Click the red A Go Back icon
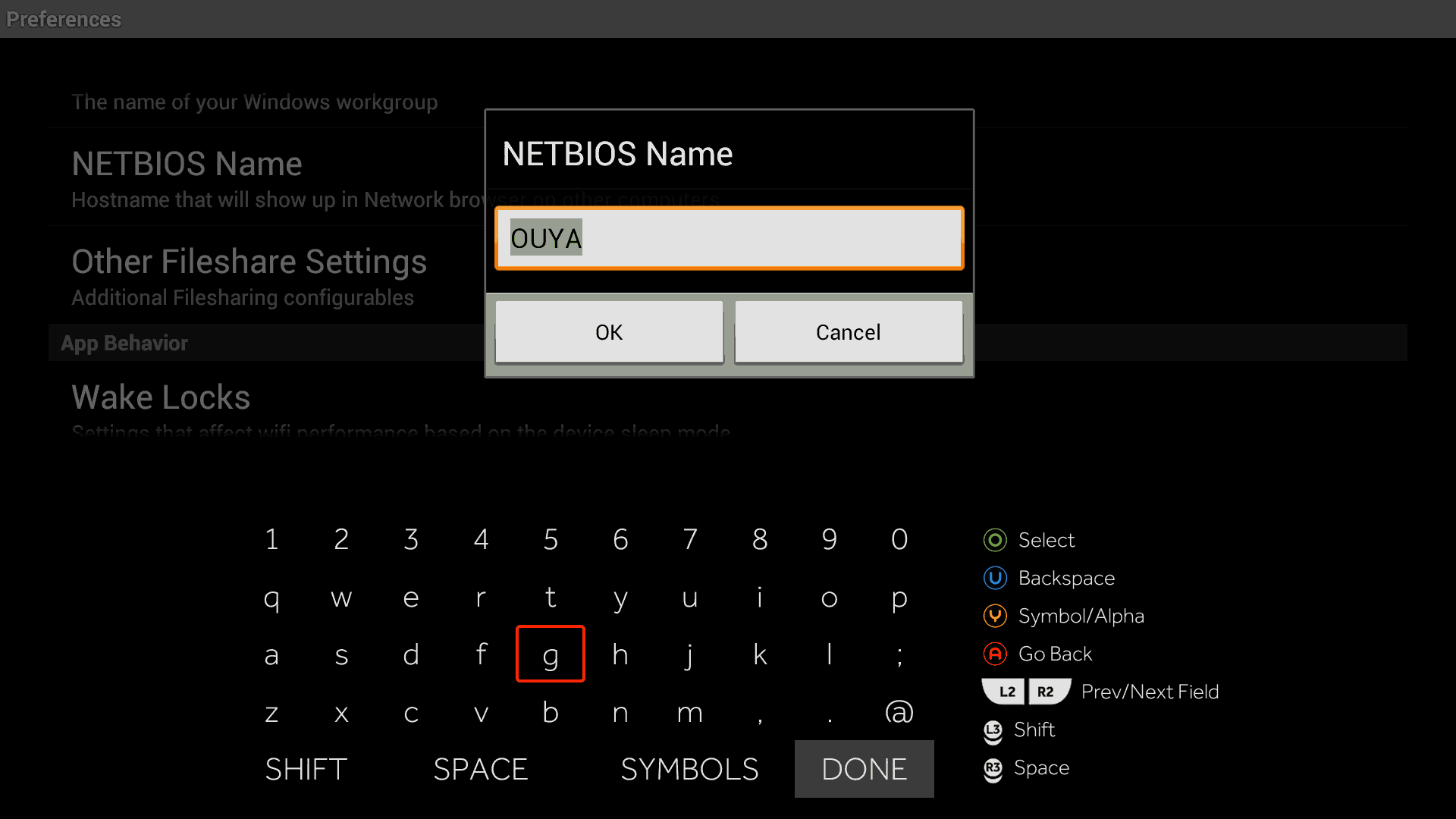 [995, 654]
